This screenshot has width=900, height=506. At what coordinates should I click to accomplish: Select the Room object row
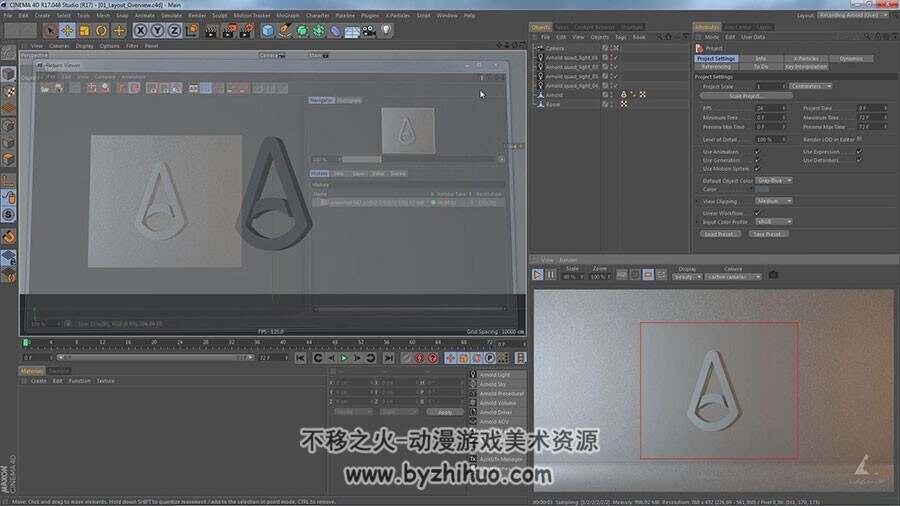point(553,104)
